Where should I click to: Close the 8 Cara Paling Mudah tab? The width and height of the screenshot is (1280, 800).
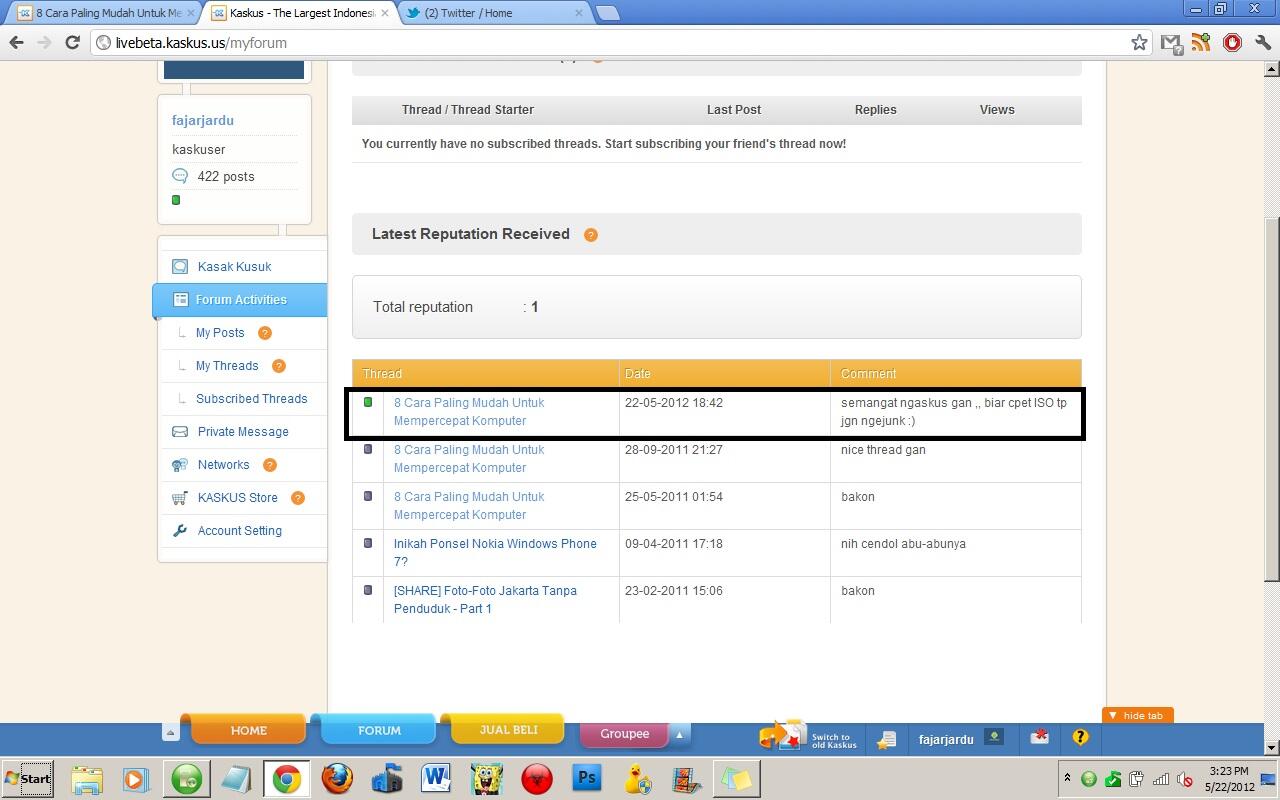pos(191,13)
